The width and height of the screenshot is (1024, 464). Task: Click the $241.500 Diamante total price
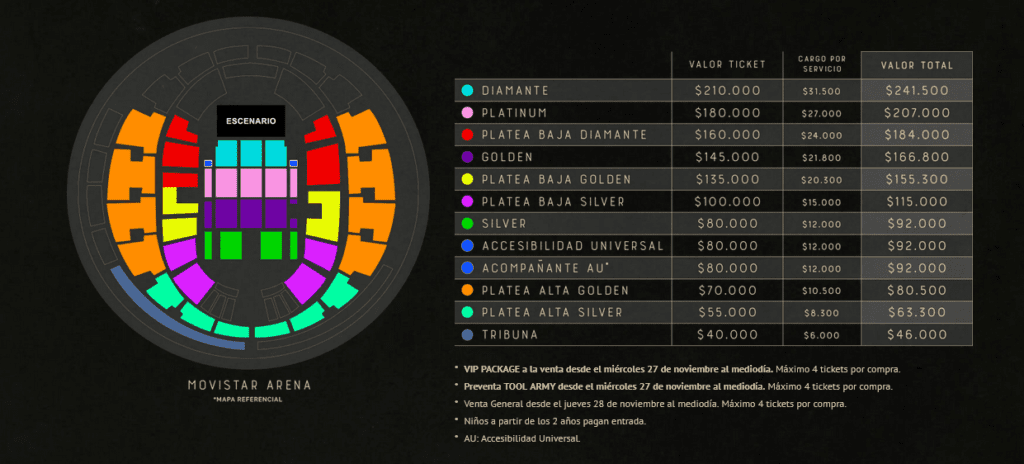tap(916, 90)
